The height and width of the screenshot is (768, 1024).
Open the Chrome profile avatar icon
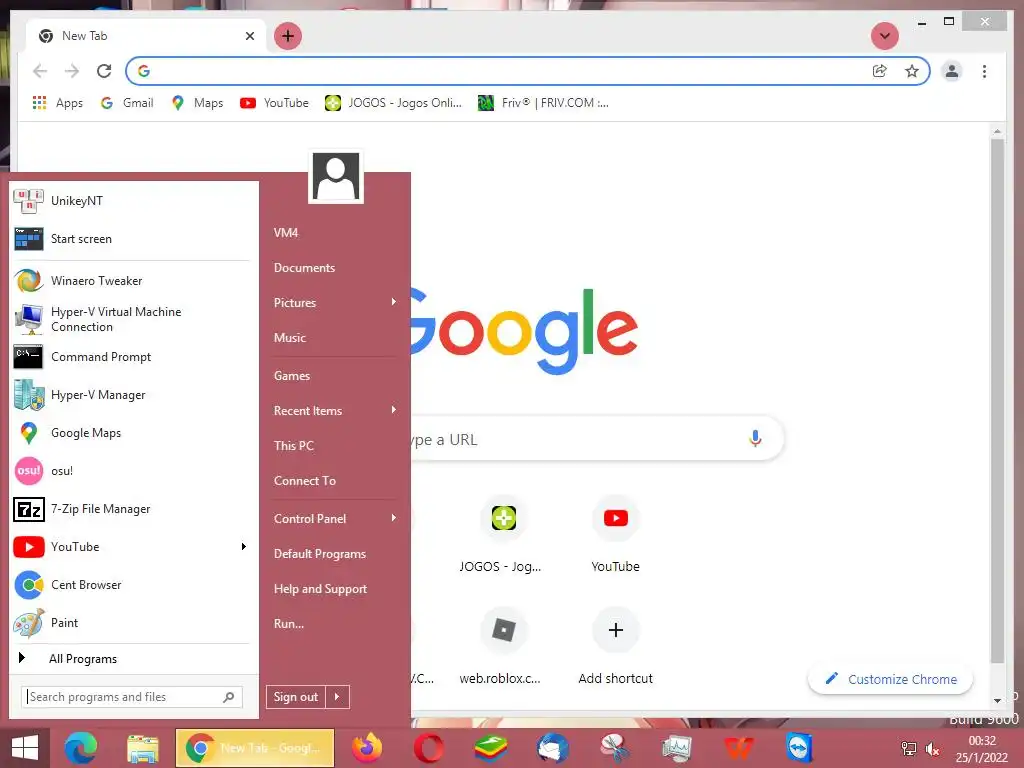(952, 71)
